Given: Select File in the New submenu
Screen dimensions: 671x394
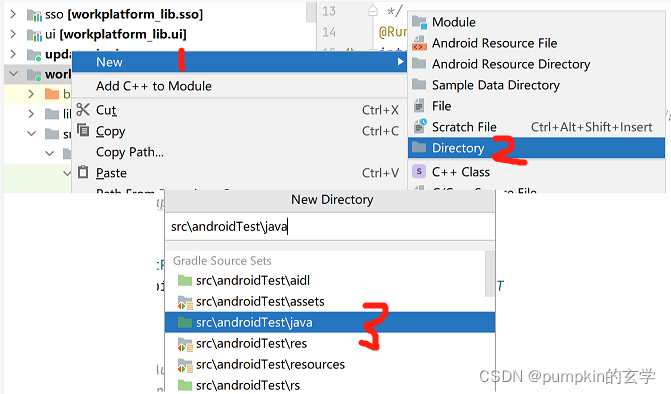Looking at the screenshot, I should [537, 106].
